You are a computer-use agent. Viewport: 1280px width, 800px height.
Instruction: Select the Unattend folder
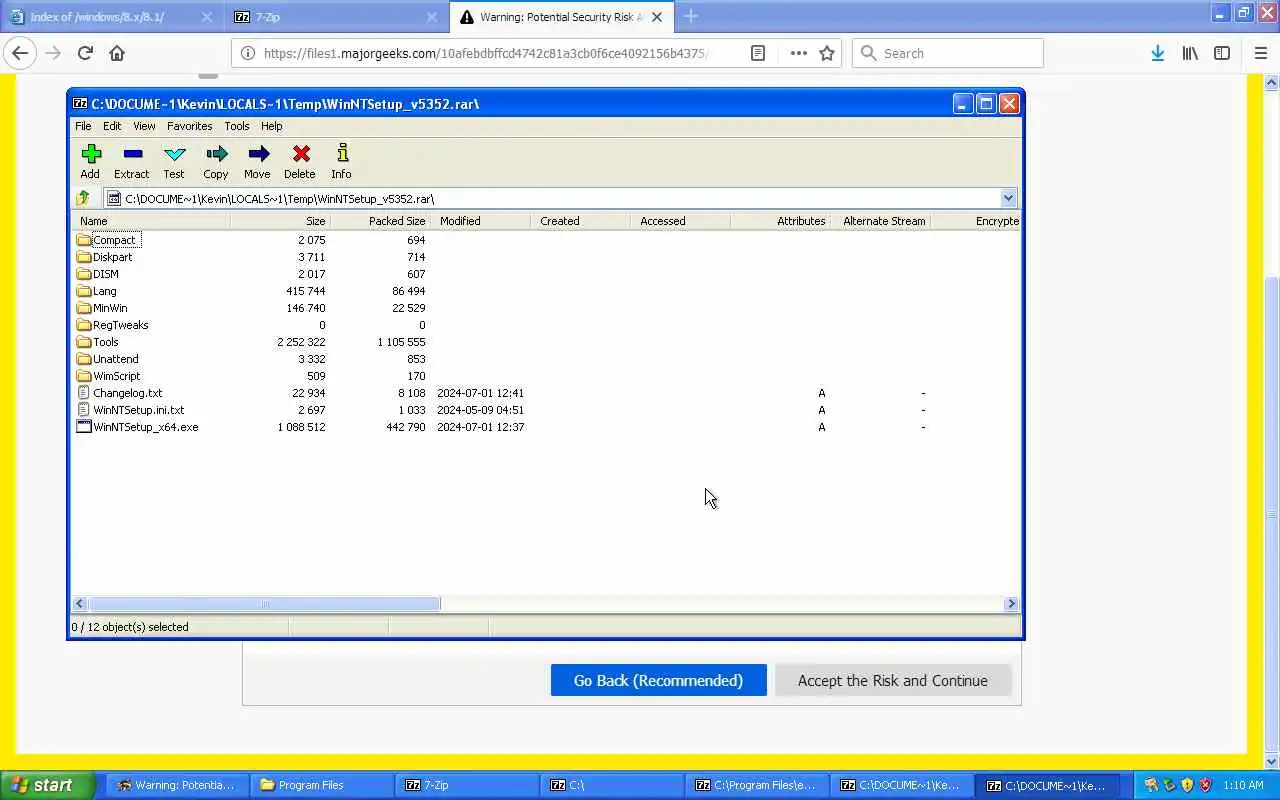click(108, 359)
